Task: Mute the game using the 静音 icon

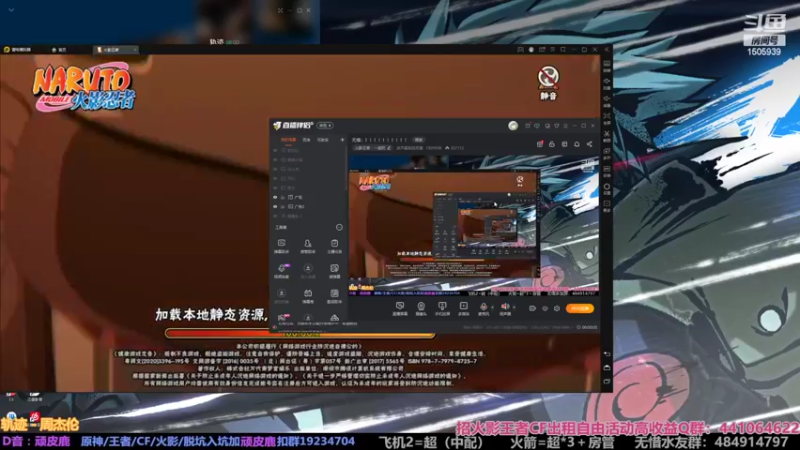Action: coord(548,83)
